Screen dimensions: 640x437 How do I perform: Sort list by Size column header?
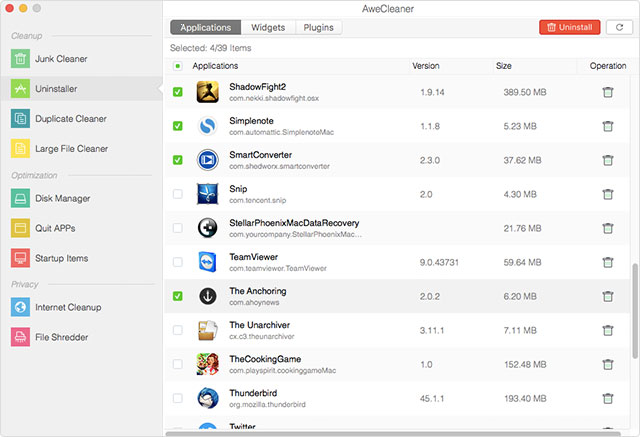point(503,66)
